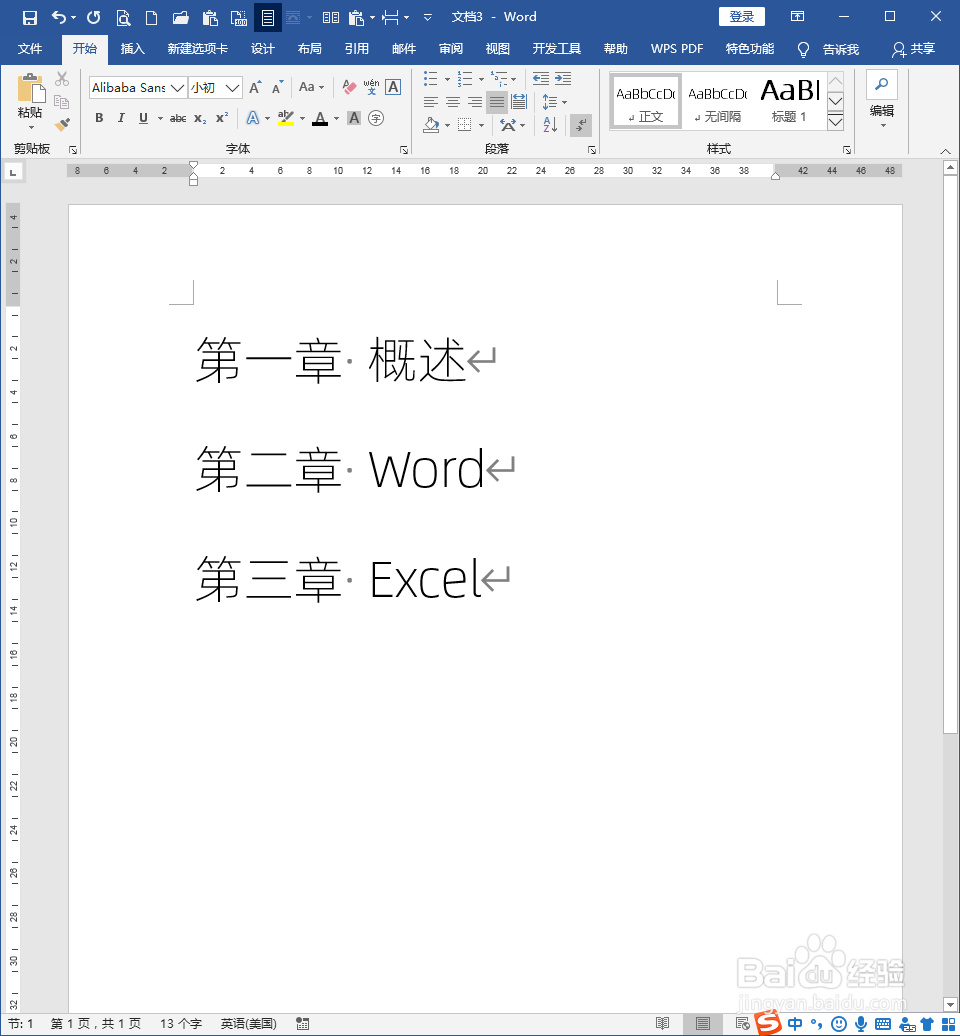Click the 登录 sign-in button

tap(741, 17)
